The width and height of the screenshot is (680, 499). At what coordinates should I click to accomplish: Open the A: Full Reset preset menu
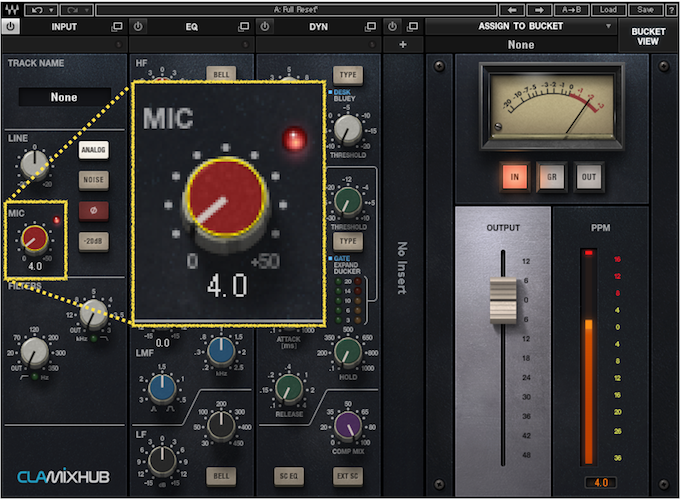296,10
